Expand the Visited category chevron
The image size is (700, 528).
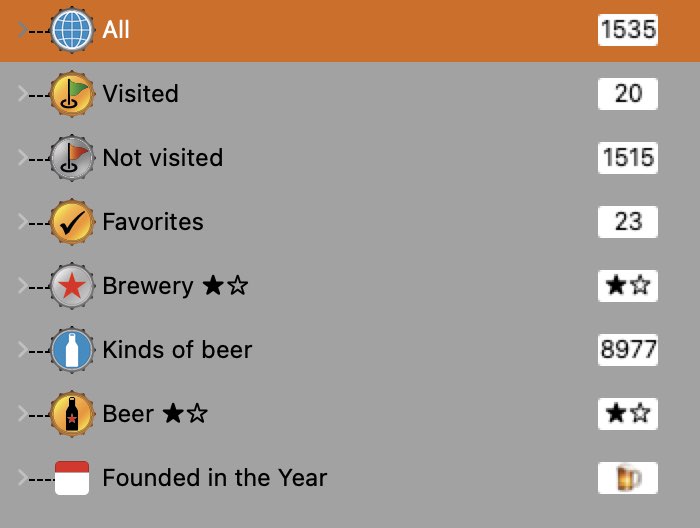22,94
